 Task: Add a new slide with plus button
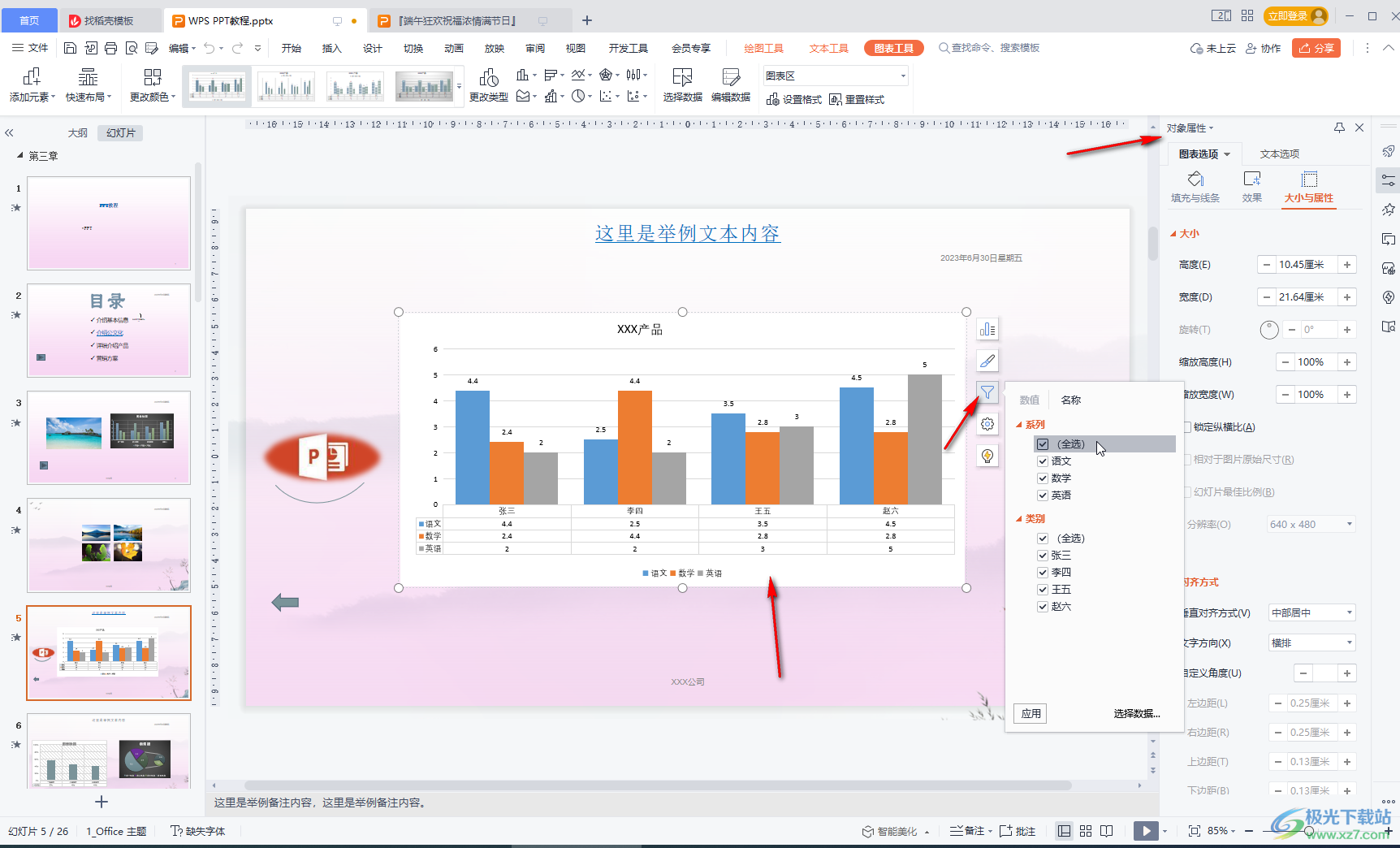point(102,802)
